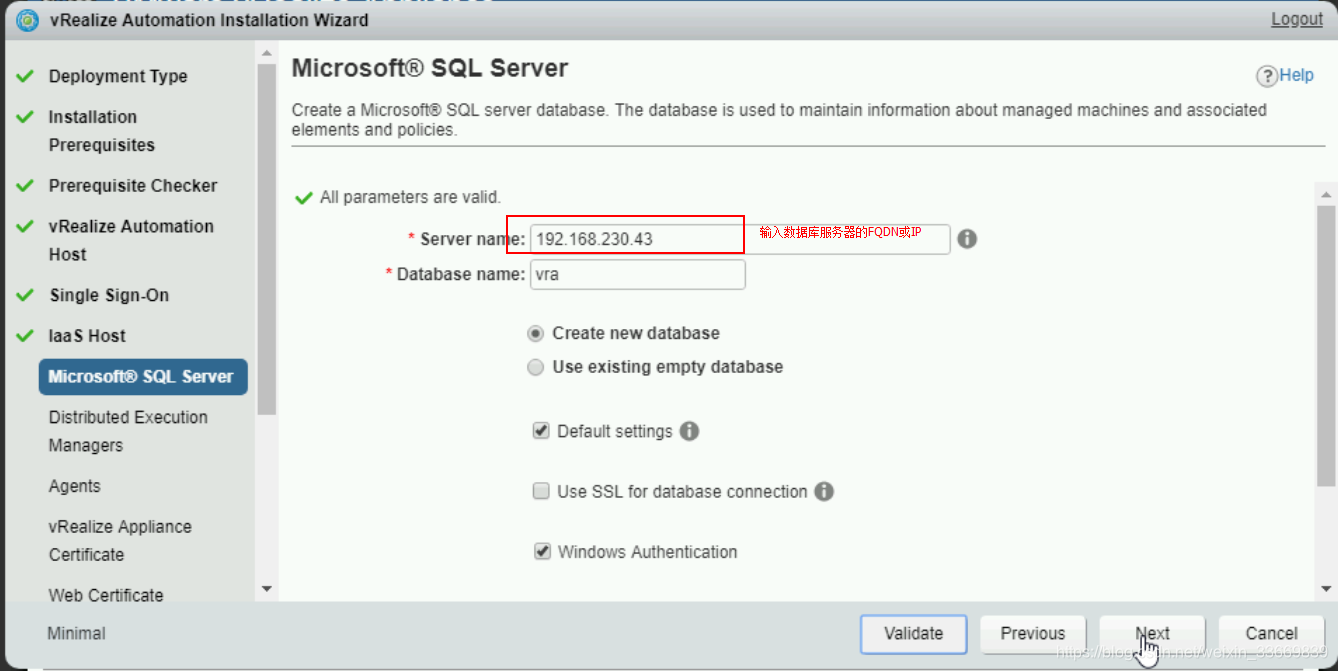Show info icon next to Use SSL option

point(824,491)
